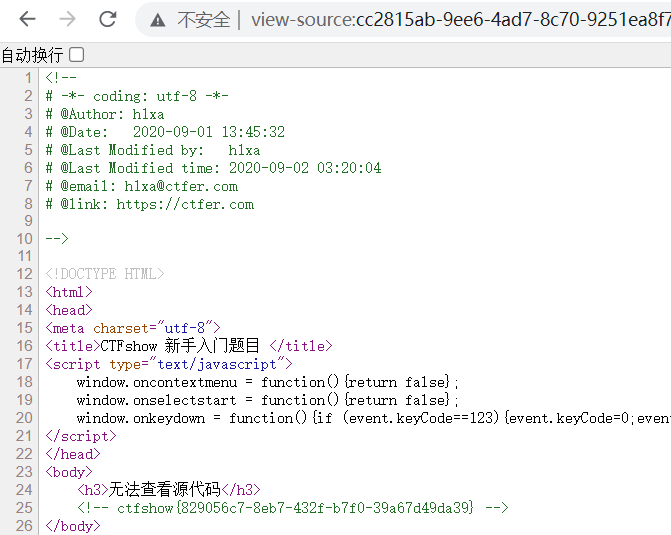
Task: Click the opening <html> tag
Action: tap(69, 292)
